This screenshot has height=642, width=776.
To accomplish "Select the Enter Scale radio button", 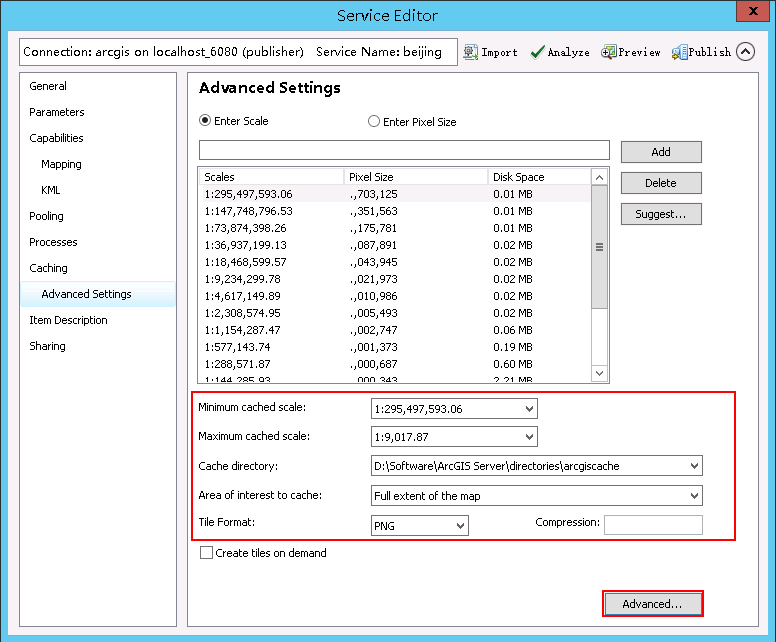I will tap(206, 121).
